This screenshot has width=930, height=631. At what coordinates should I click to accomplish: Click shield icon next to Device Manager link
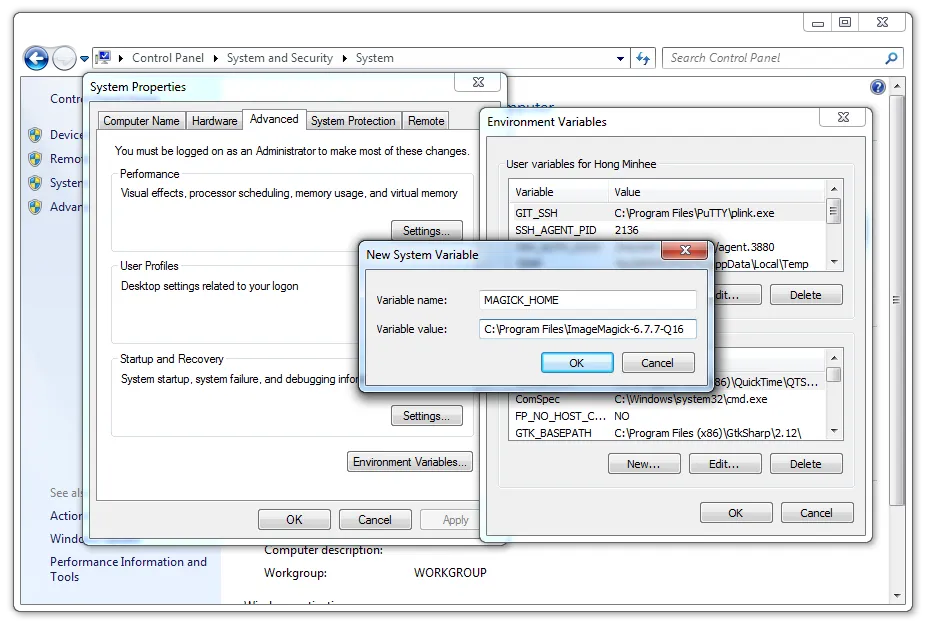click(x=35, y=135)
